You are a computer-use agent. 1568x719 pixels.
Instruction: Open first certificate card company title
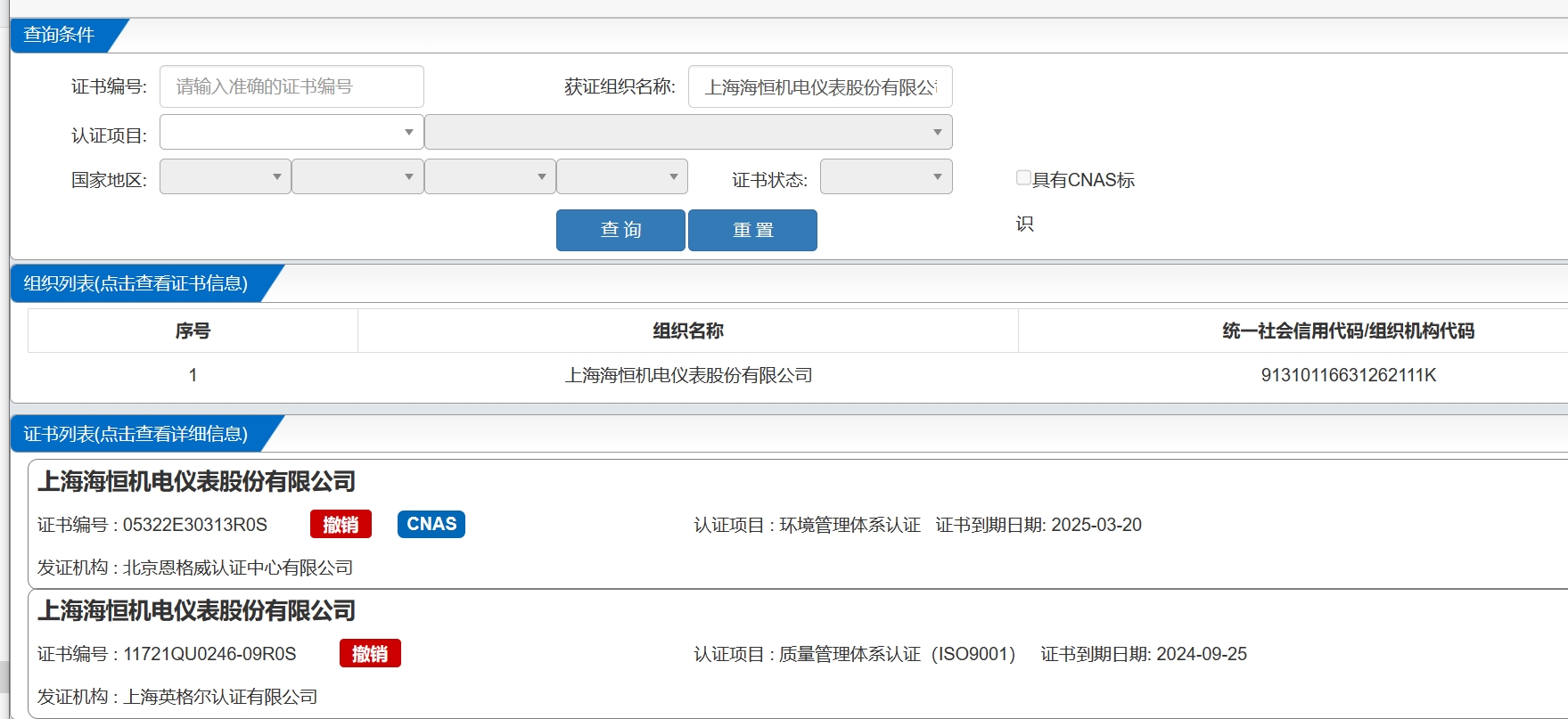click(197, 482)
